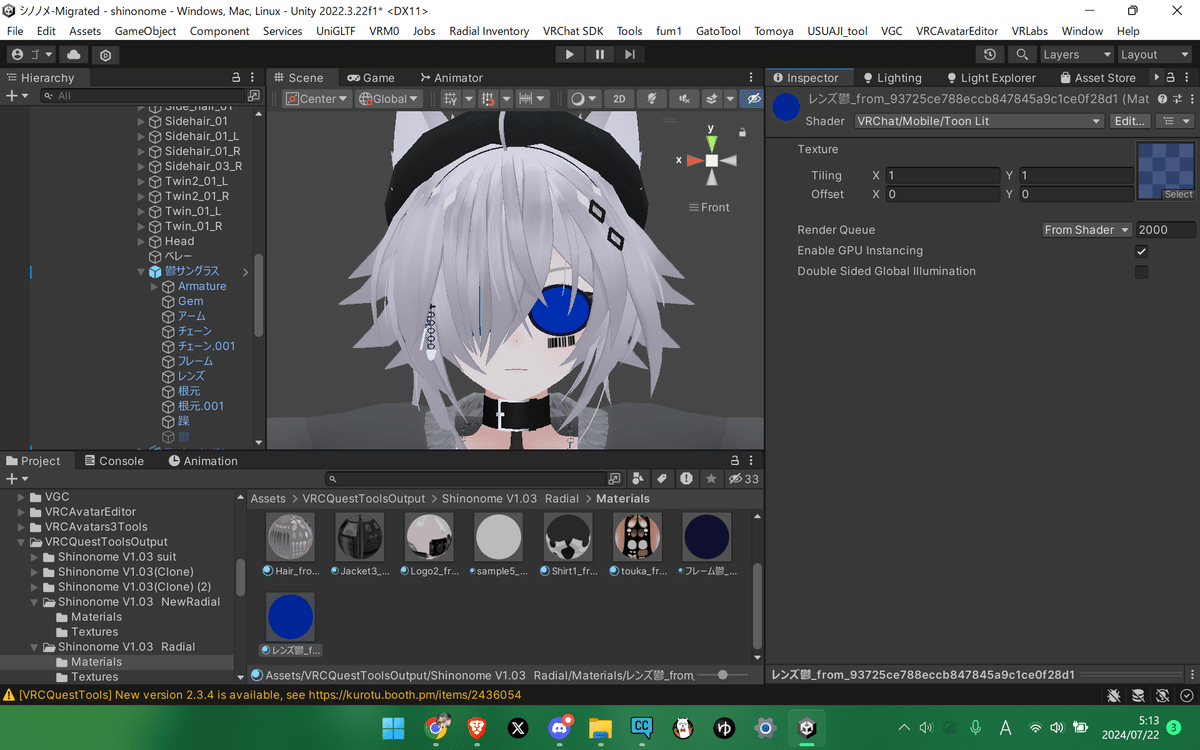
Task: Select the Hair_fro... material thumbnail
Action: (291, 538)
